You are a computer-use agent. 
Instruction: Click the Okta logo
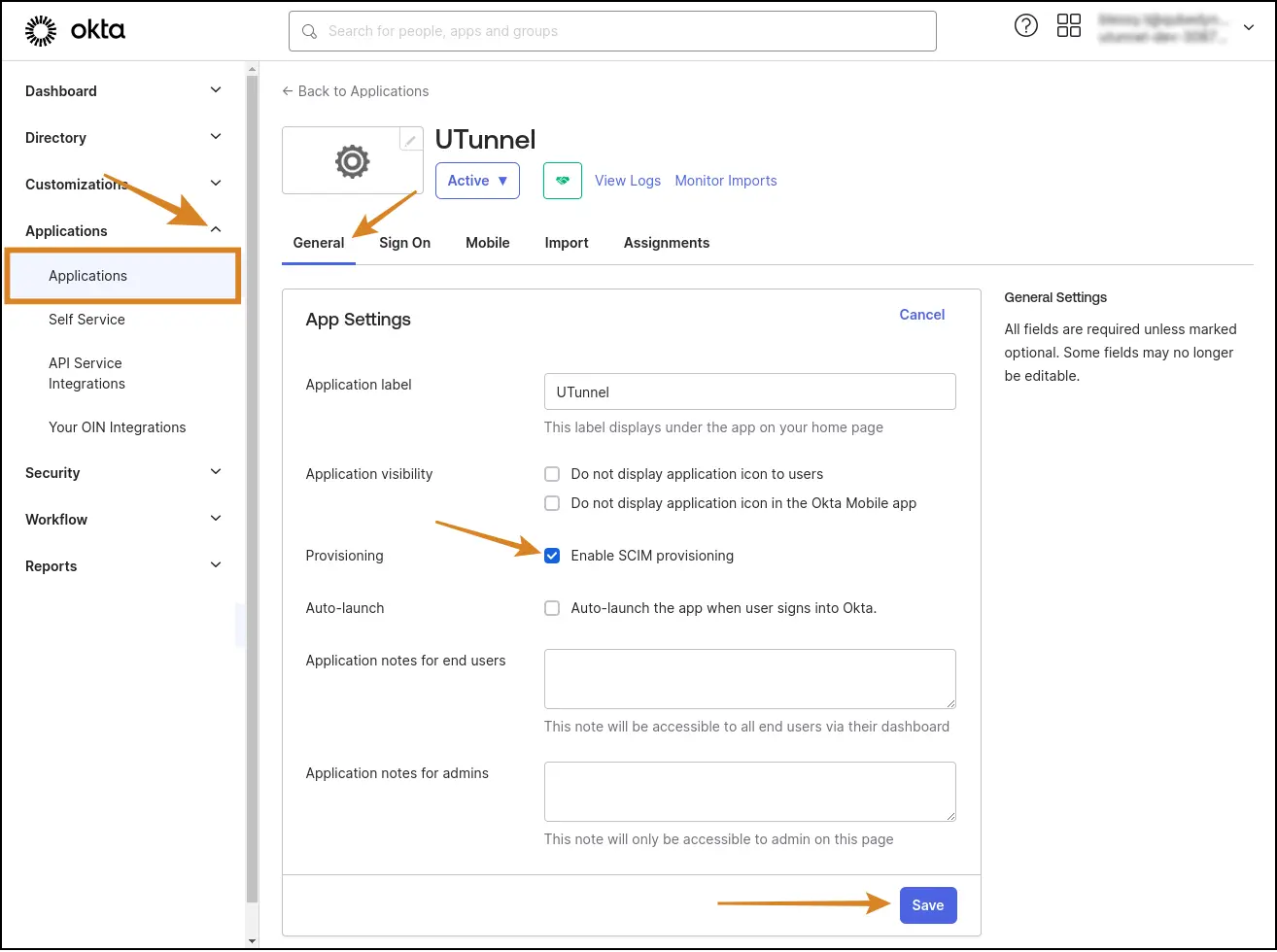tap(75, 29)
